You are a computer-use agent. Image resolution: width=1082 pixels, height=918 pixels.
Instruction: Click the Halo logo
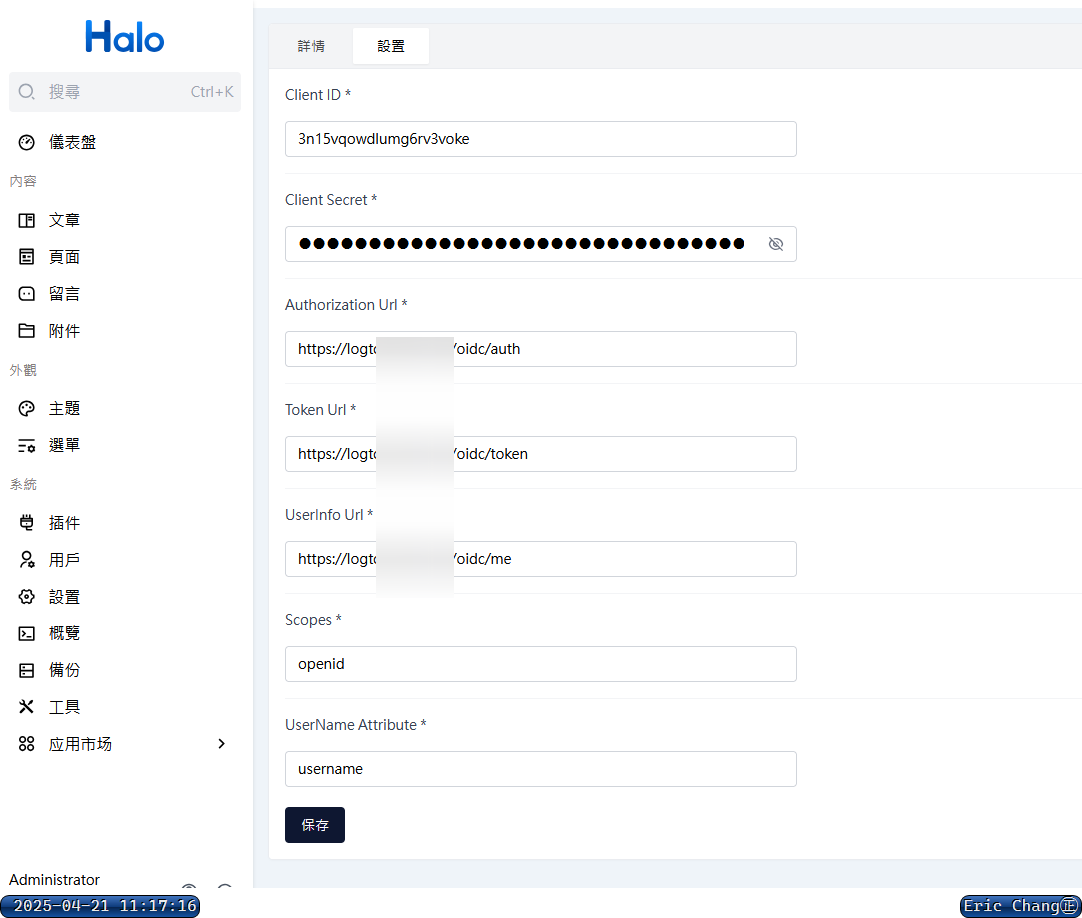(125, 37)
